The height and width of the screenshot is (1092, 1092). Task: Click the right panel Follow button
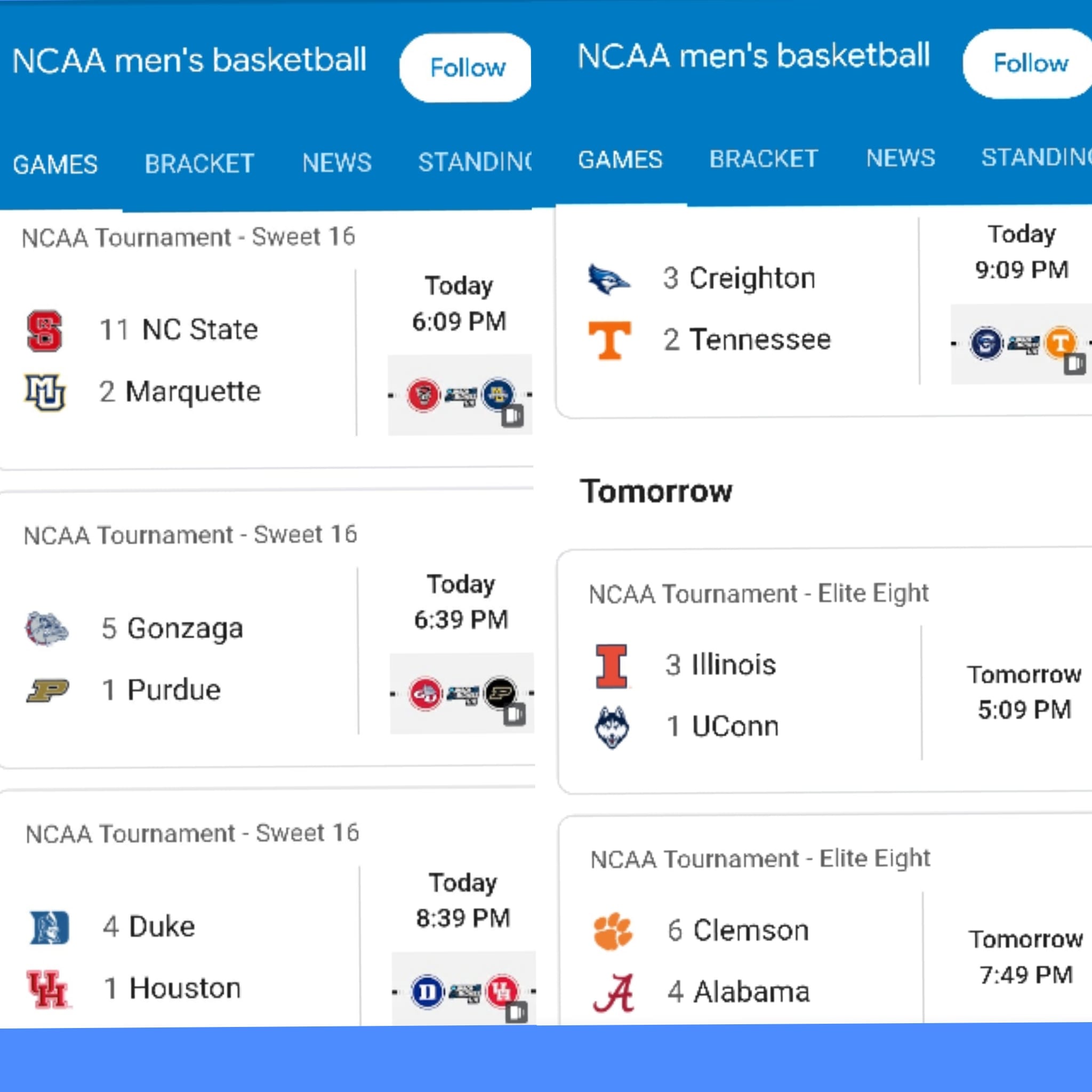pos(1029,63)
